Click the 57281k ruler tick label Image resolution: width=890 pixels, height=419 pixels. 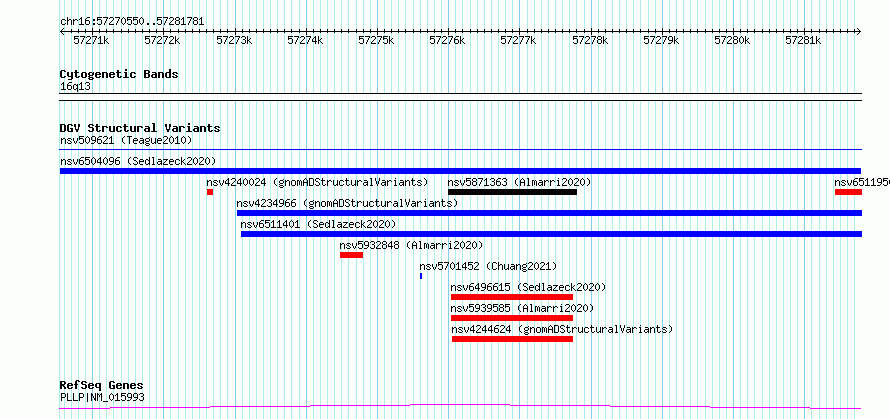click(x=803, y=40)
